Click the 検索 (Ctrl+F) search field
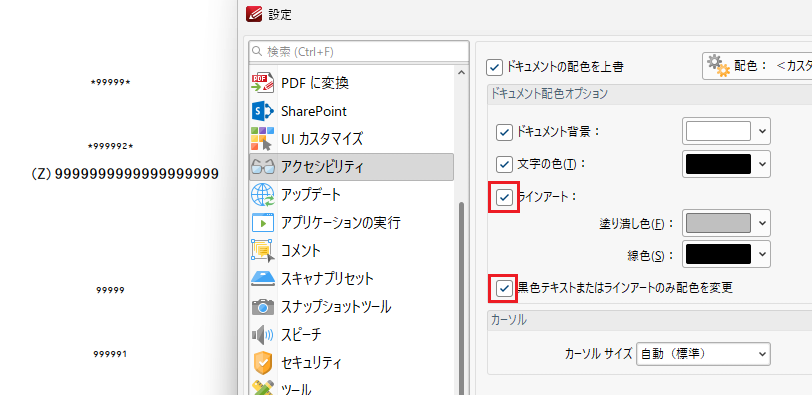The width and height of the screenshot is (812, 395). [359, 52]
